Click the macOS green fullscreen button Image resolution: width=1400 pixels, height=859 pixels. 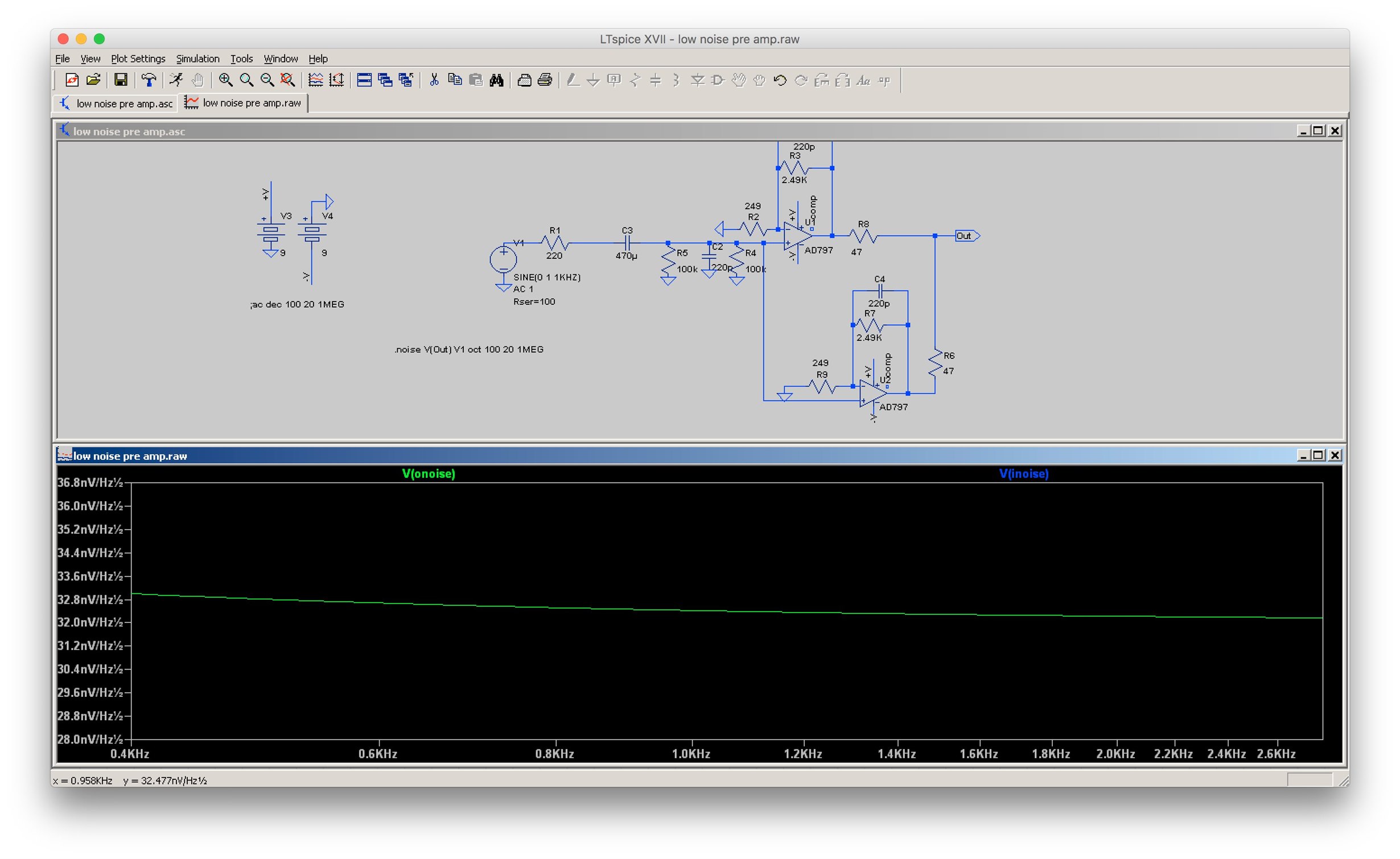pos(99,39)
